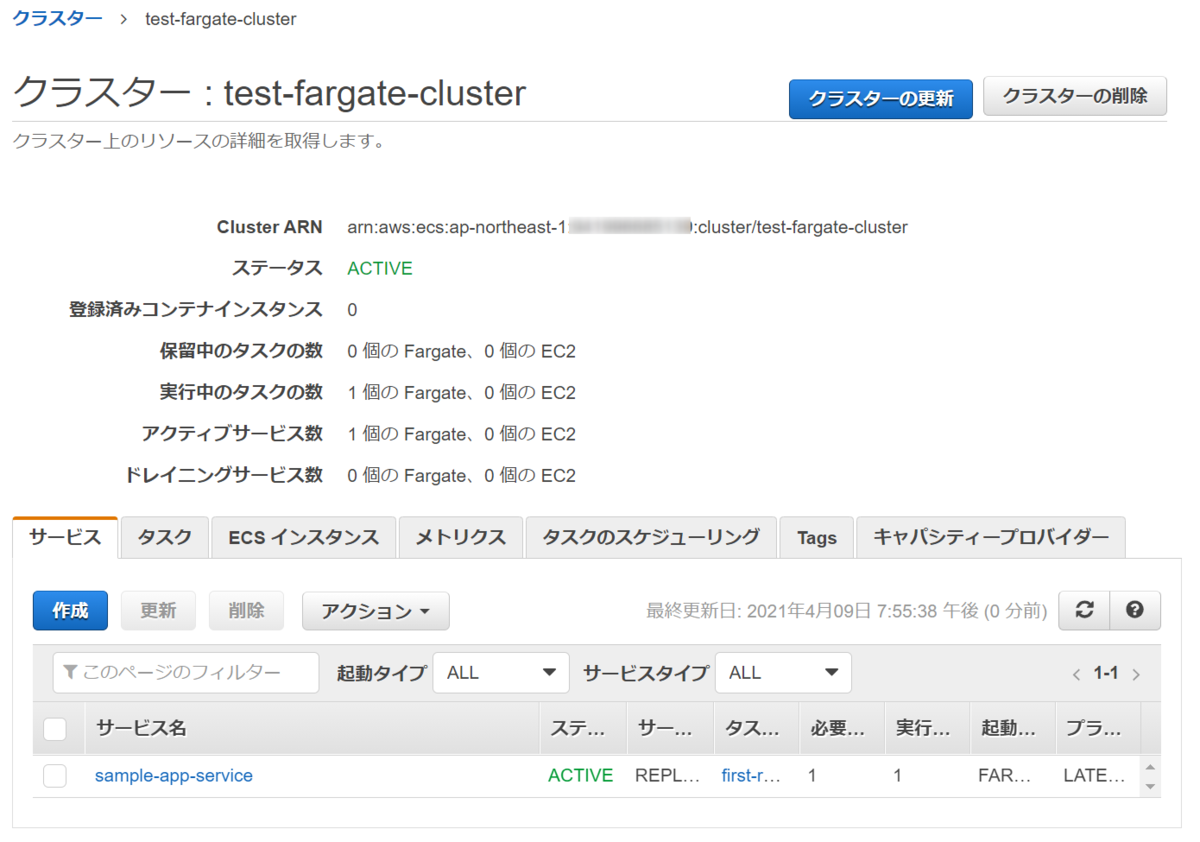The height and width of the screenshot is (842, 1200).
Task: Sort by the タス... column header
Action: pos(755,729)
